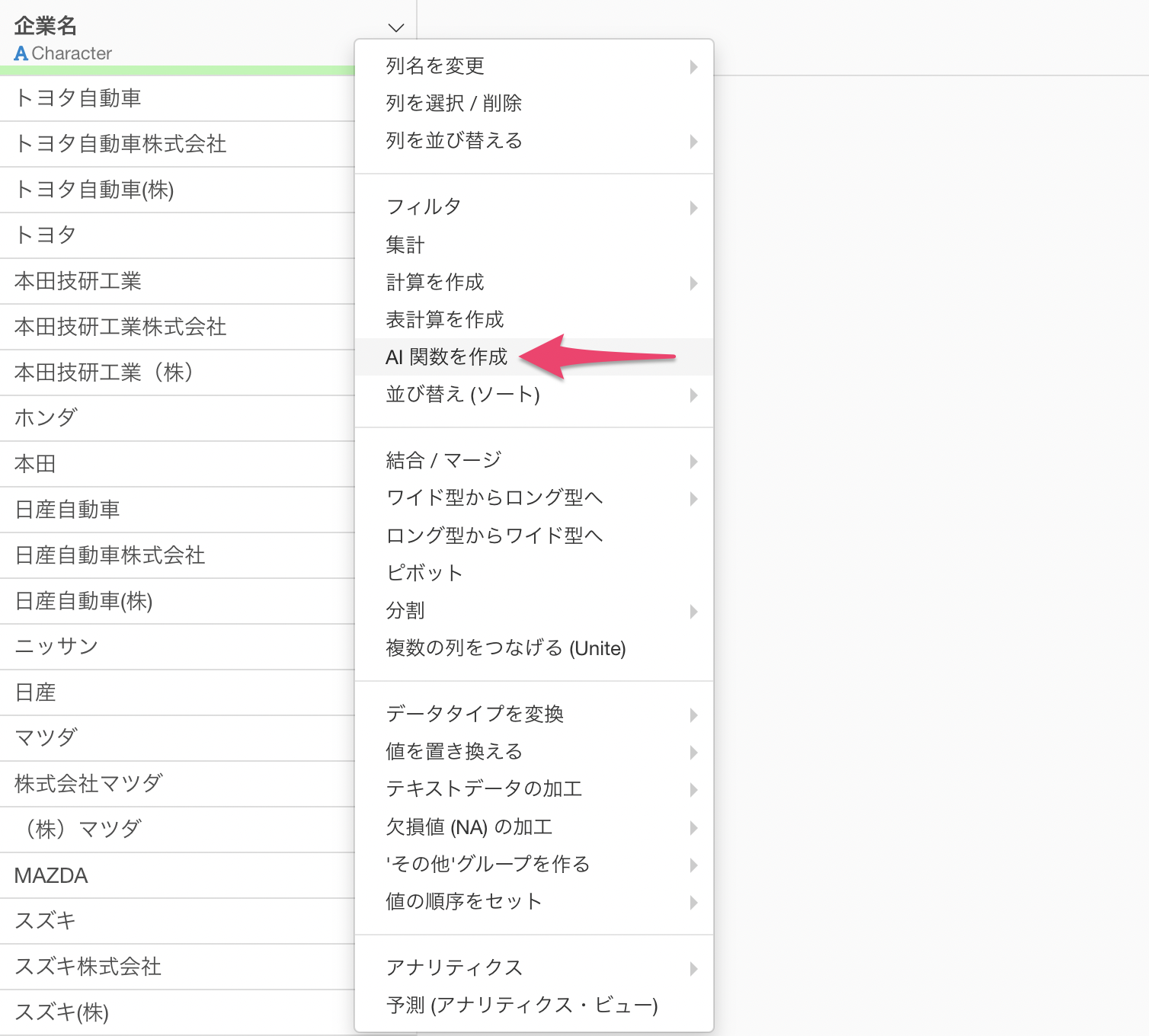The image size is (1149, 1036).
Task: Expand '並び替え (ソート)' submenu arrow
Action: 693,395
